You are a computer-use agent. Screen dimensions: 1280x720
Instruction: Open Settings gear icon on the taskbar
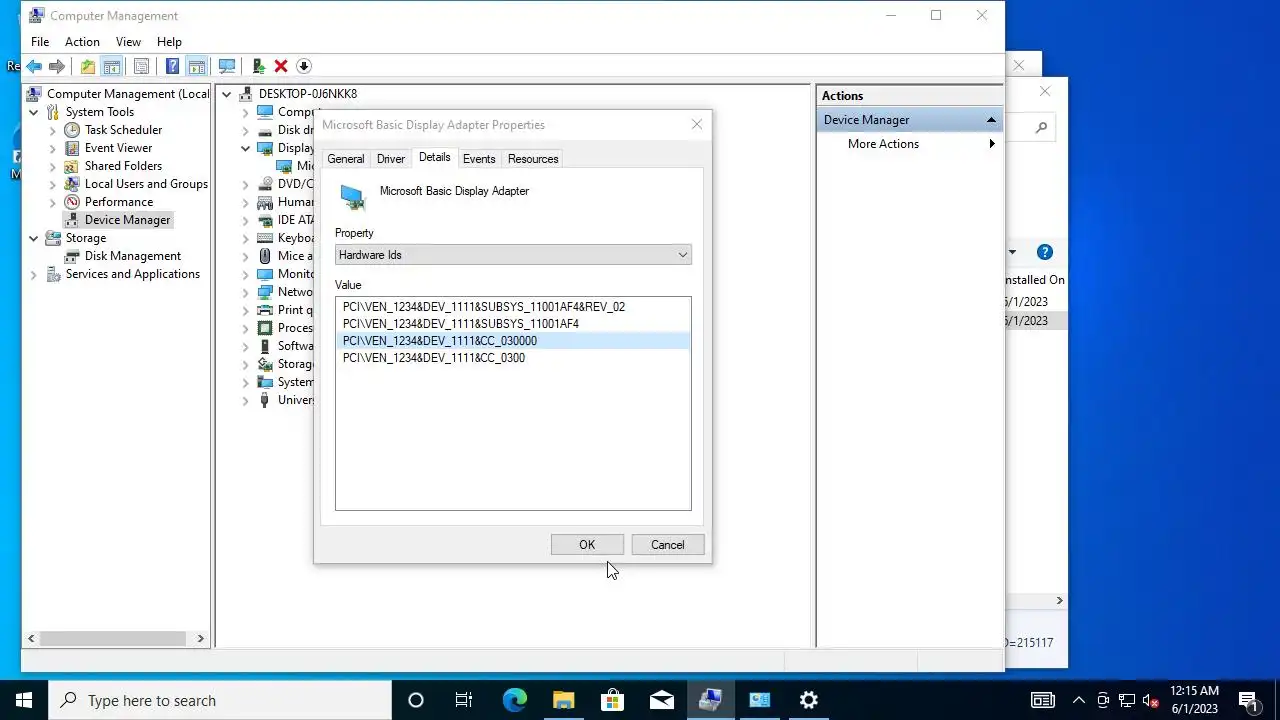(809, 700)
